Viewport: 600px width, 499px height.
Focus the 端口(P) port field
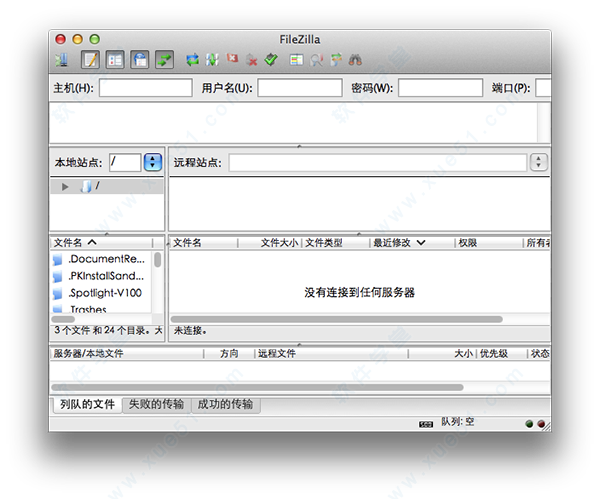[543, 88]
